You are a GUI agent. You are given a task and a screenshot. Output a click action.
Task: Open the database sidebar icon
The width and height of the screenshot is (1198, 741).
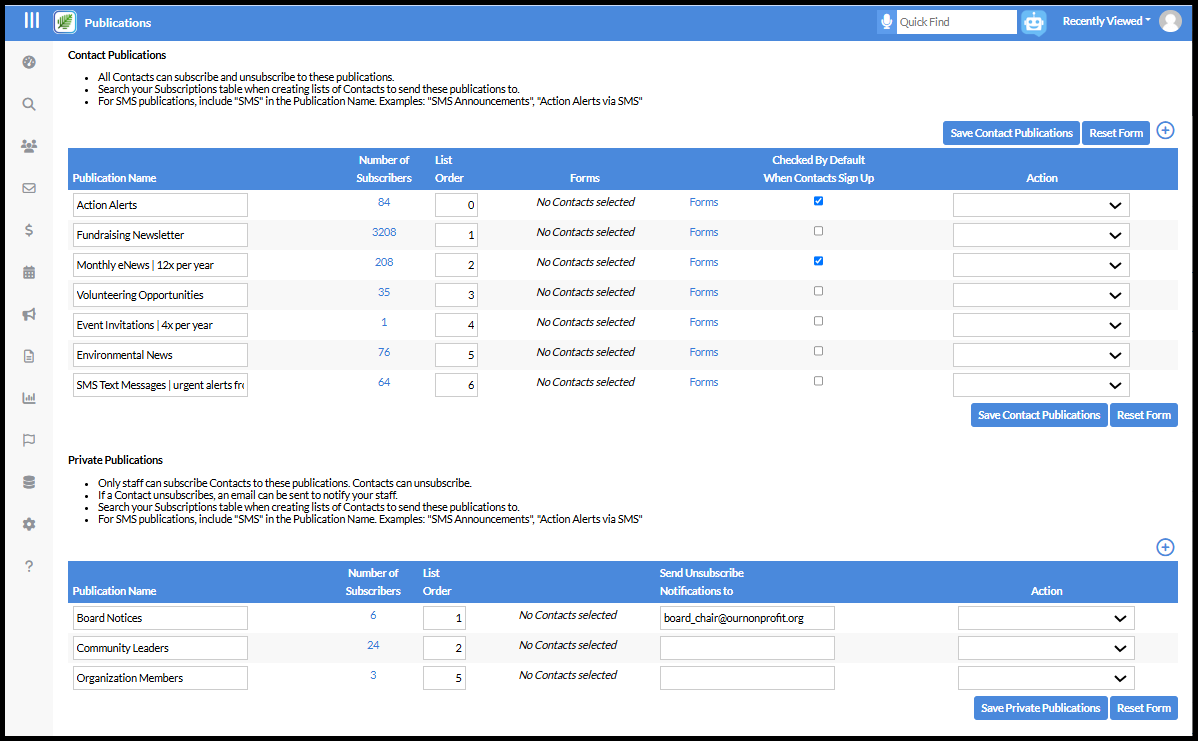pos(29,482)
